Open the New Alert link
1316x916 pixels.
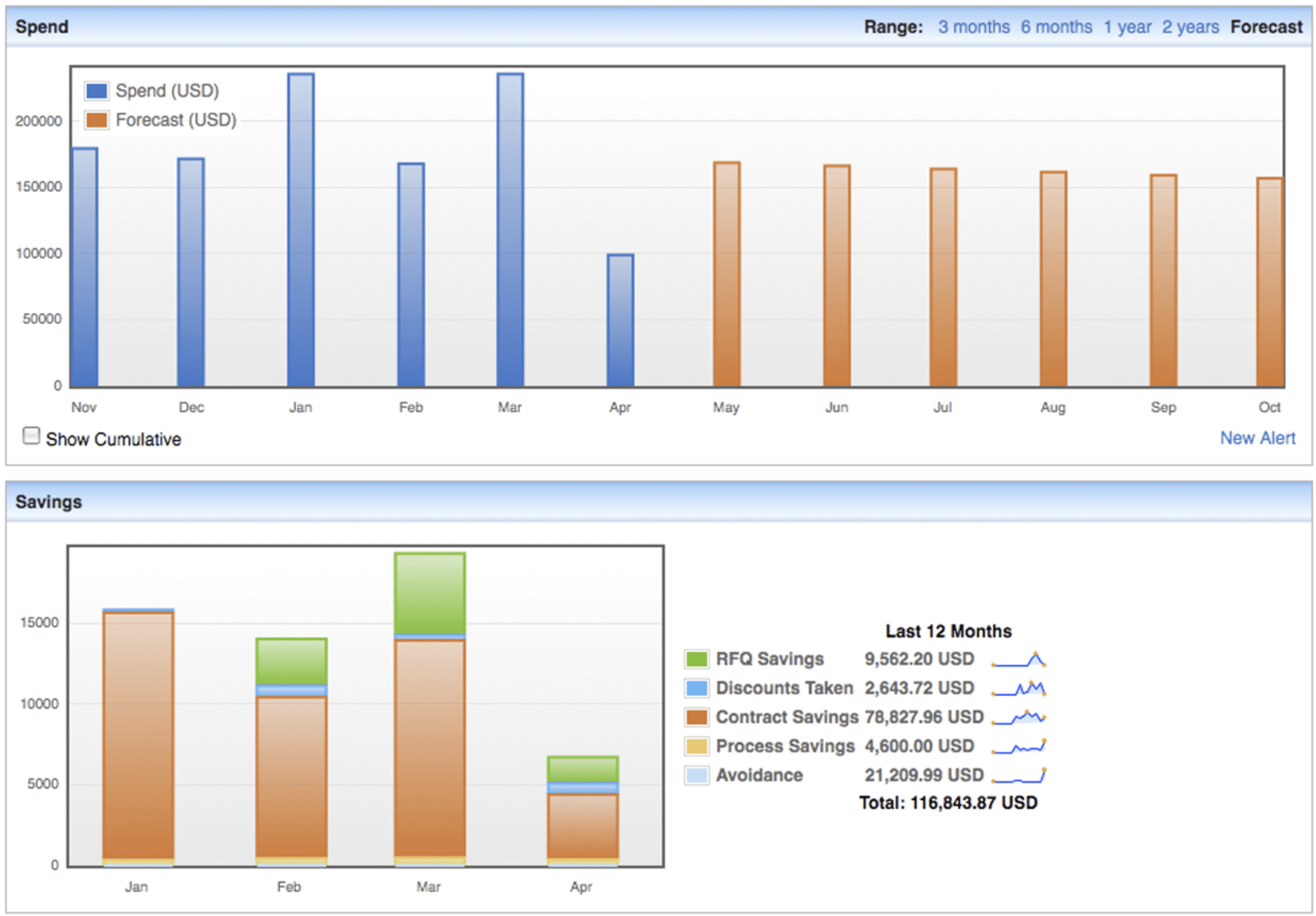pyautogui.click(x=1257, y=438)
